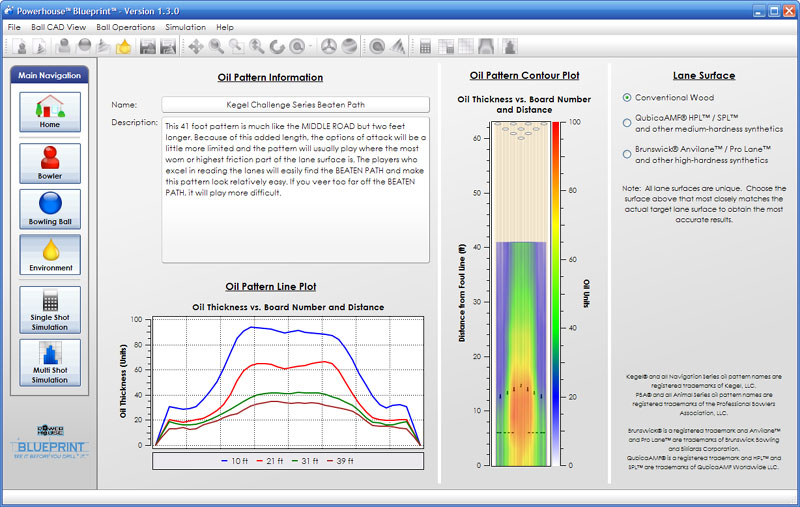Select Conventional Wood lane surface
This screenshot has width=800, height=507.
[x=627, y=97]
